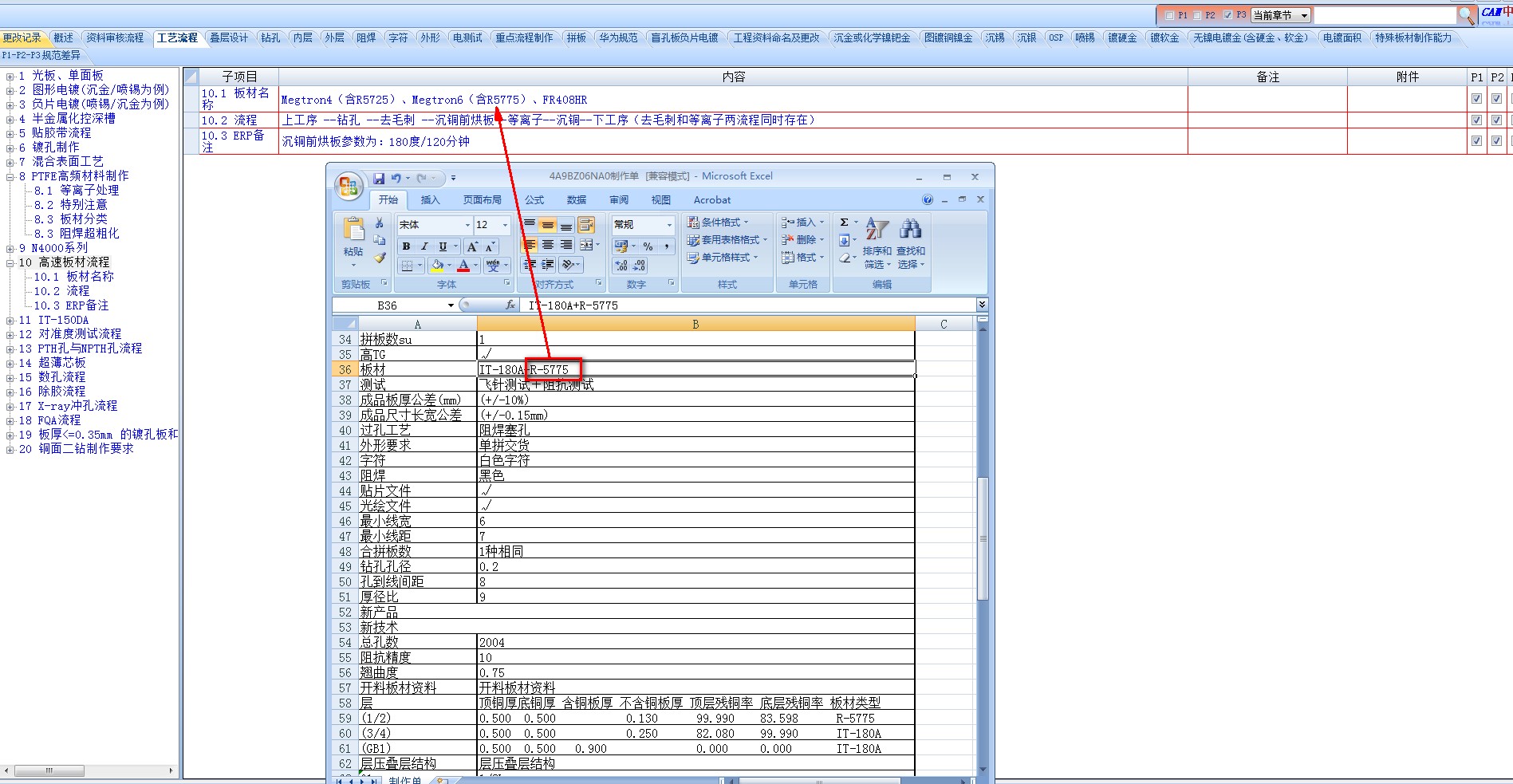Click the Increase Font Size icon

point(473,246)
